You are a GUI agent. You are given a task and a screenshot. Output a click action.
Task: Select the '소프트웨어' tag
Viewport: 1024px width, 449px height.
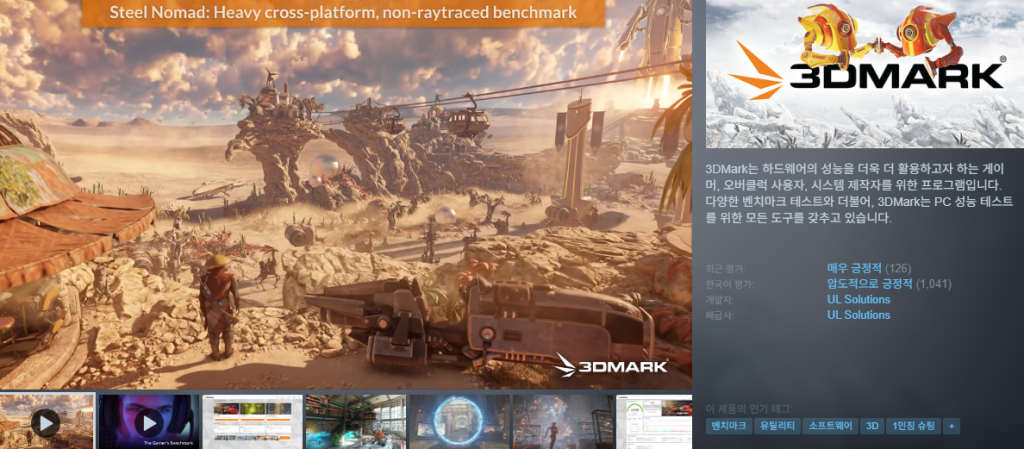coord(831,426)
